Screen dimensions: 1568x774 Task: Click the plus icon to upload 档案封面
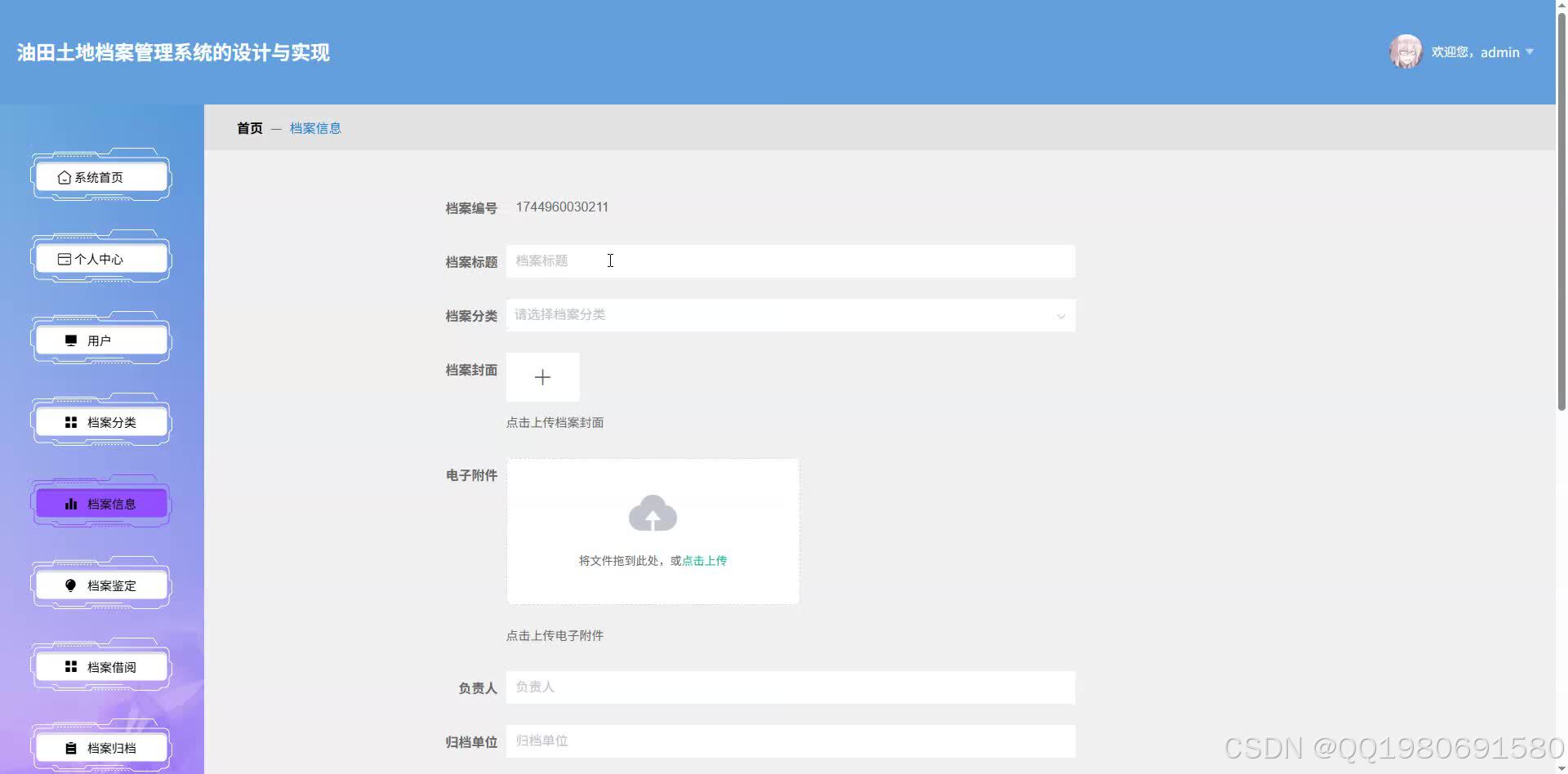[542, 376]
